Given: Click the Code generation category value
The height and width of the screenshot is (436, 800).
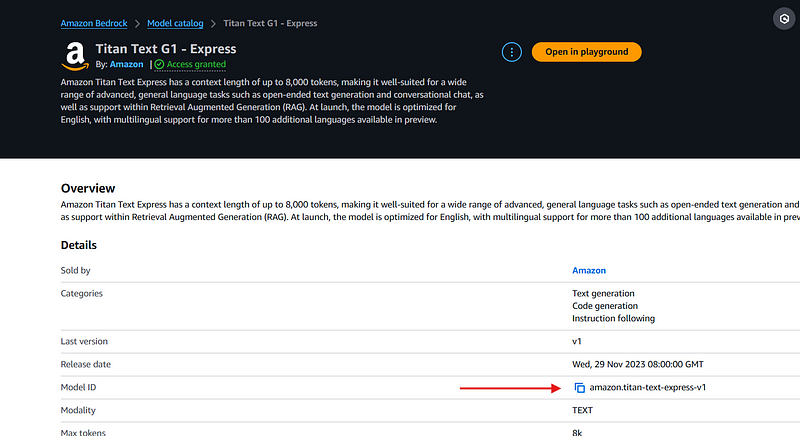Looking at the screenshot, I should 605,306.
